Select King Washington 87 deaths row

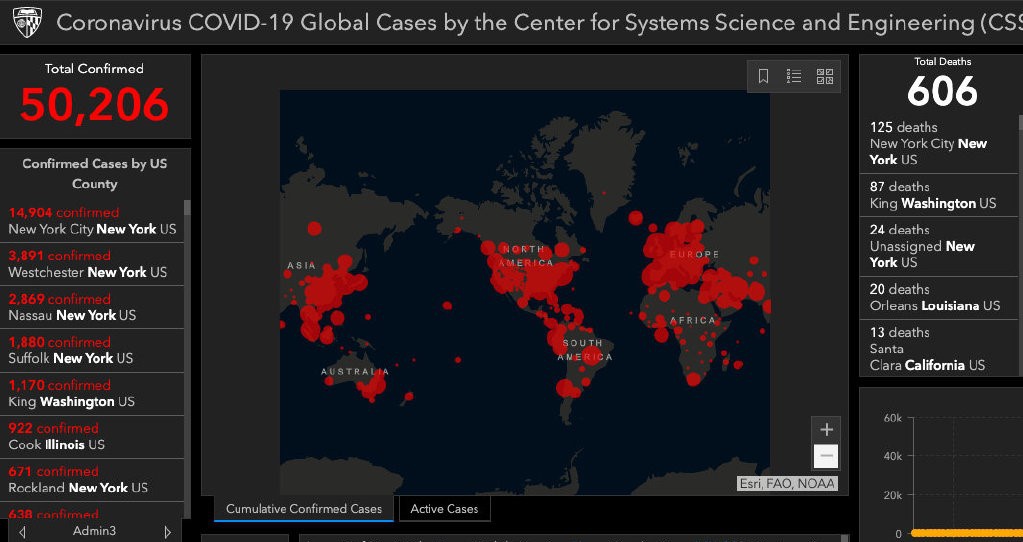939,195
